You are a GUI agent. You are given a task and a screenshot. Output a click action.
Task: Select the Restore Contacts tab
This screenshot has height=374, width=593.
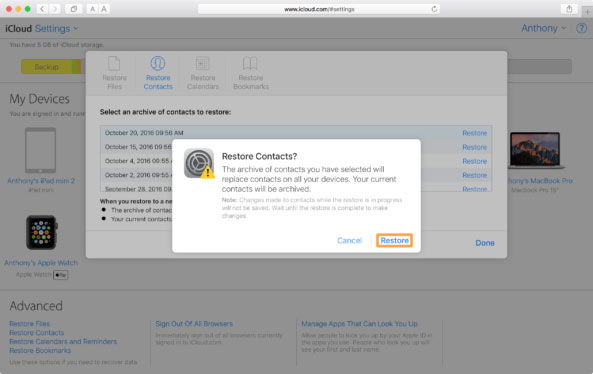[x=158, y=73]
